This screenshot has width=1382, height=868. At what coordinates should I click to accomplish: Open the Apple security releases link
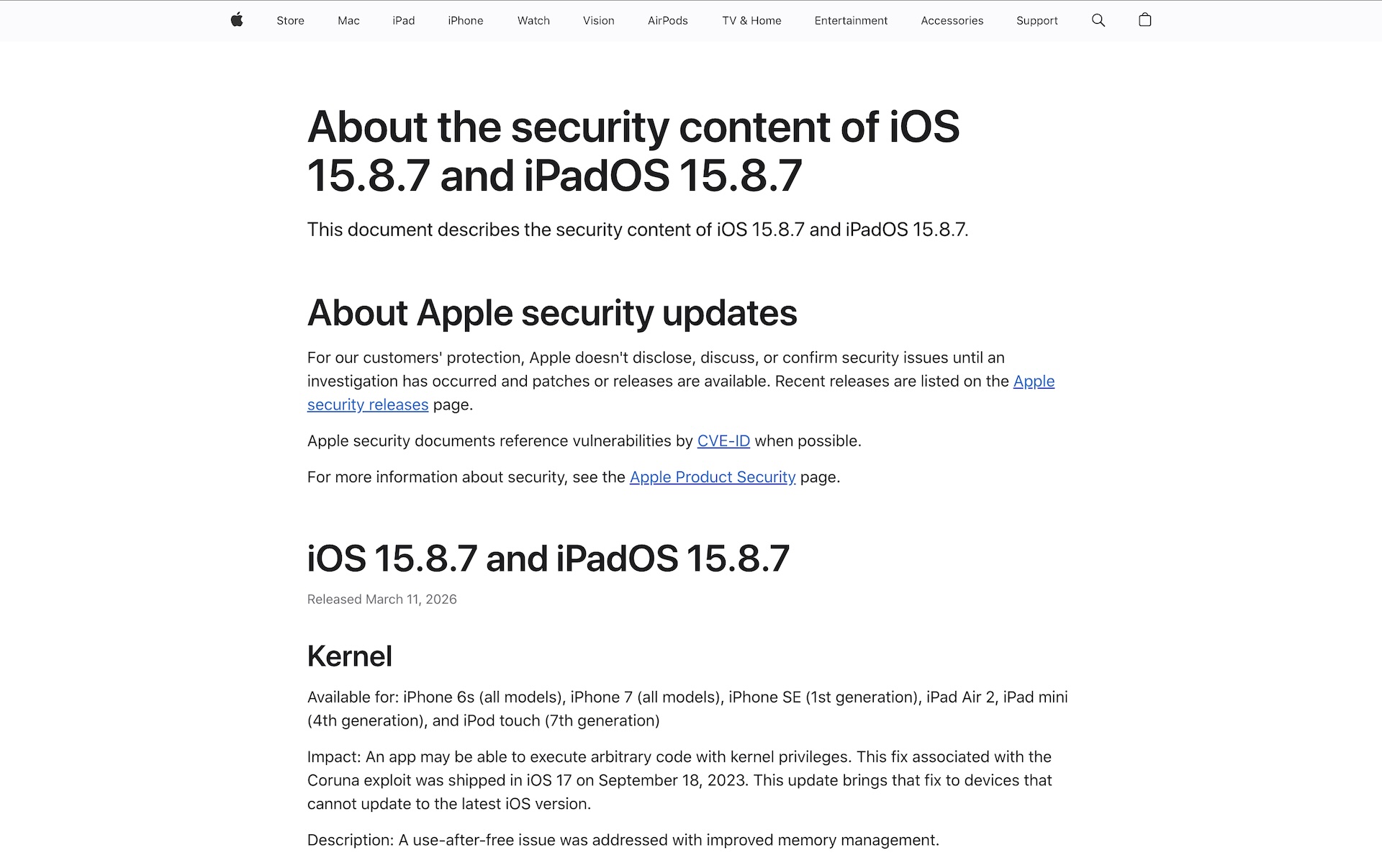(x=368, y=404)
